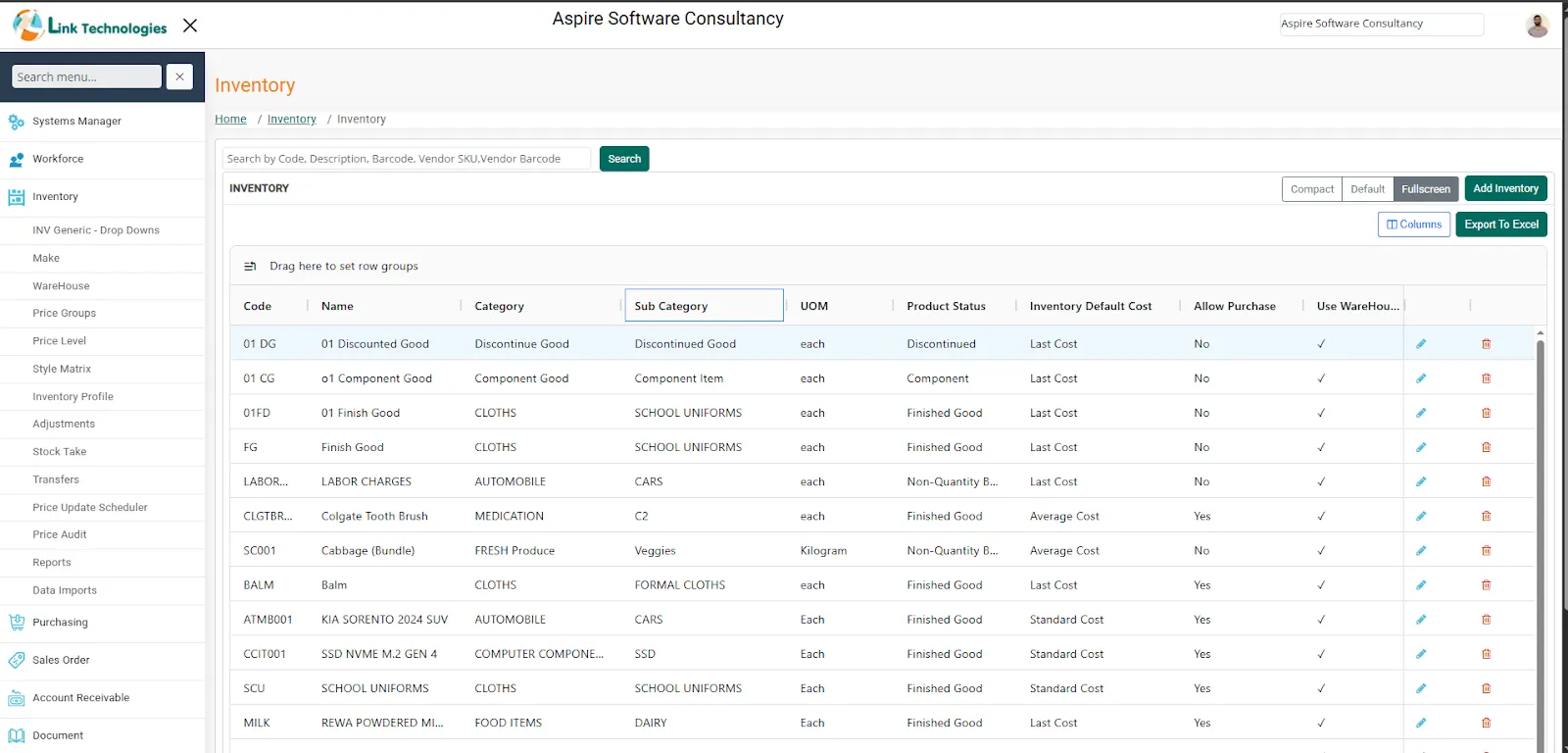
Task: Toggle Use Warehouse check for LABOR CHARGES row
Action: point(1321,481)
